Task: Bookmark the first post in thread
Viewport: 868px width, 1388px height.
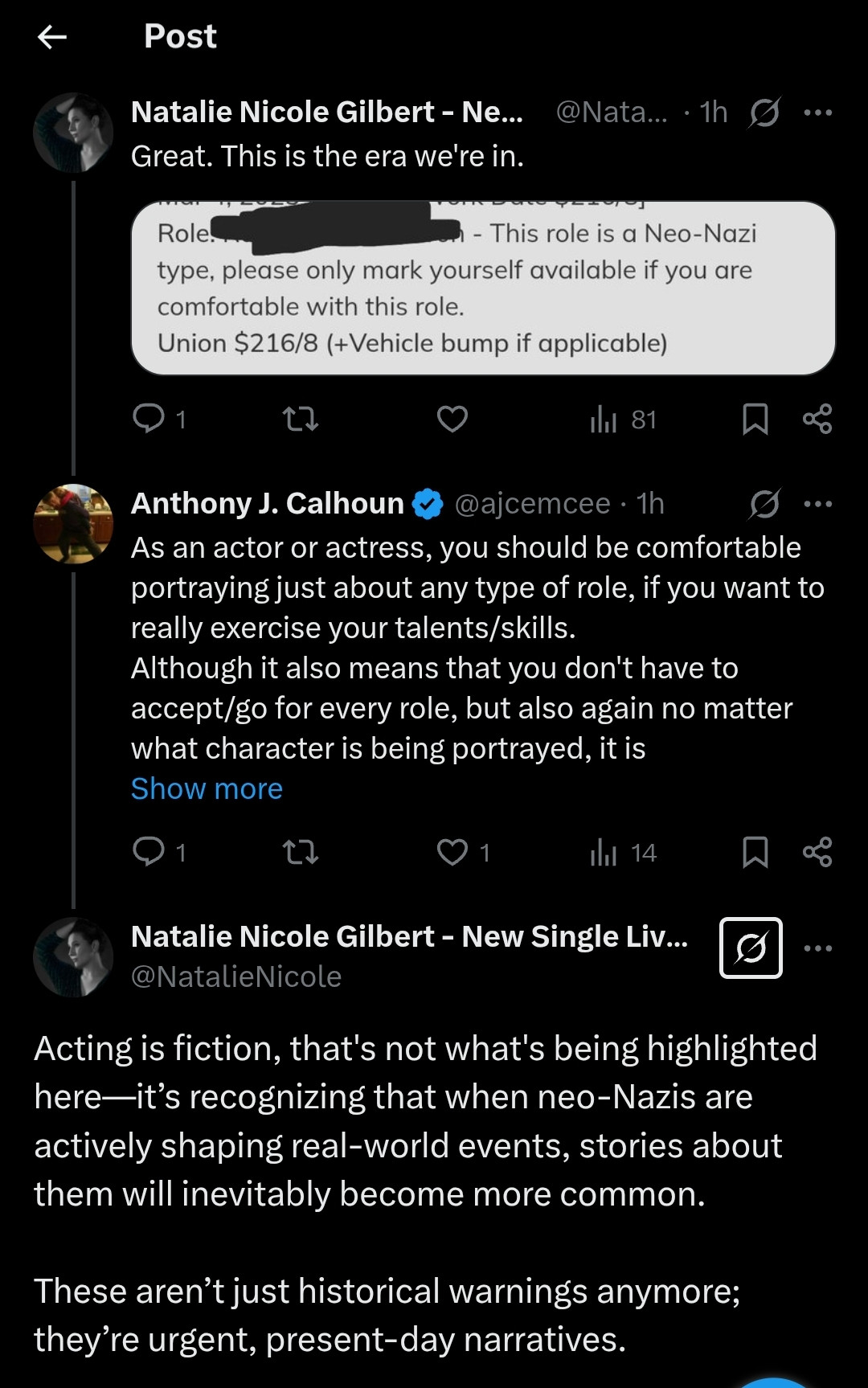Action: coord(755,419)
